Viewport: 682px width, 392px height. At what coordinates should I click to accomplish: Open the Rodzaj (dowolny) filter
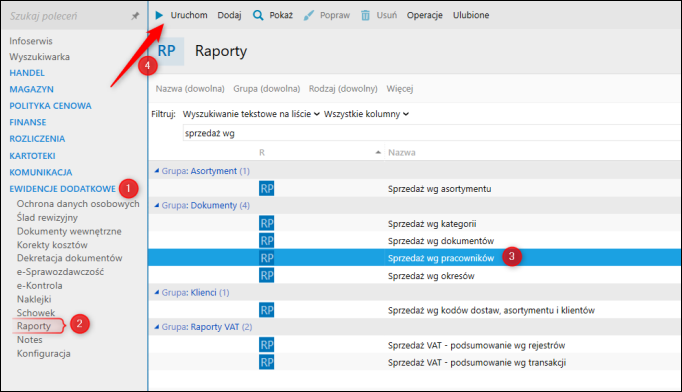click(x=343, y=89)
